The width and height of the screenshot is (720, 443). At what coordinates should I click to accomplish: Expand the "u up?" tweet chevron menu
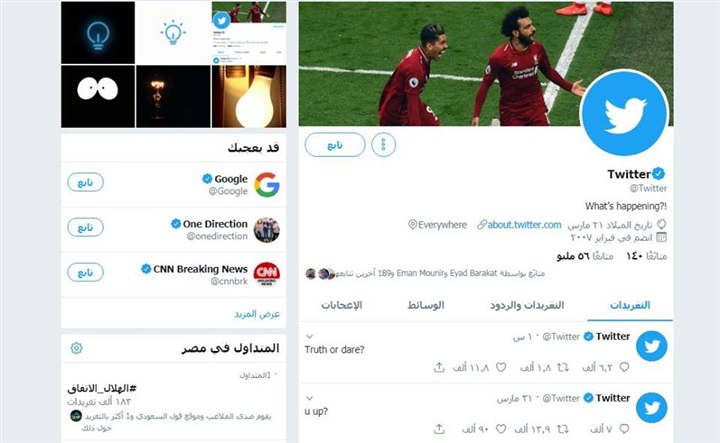pyautogui.click(x=309, y=398)
